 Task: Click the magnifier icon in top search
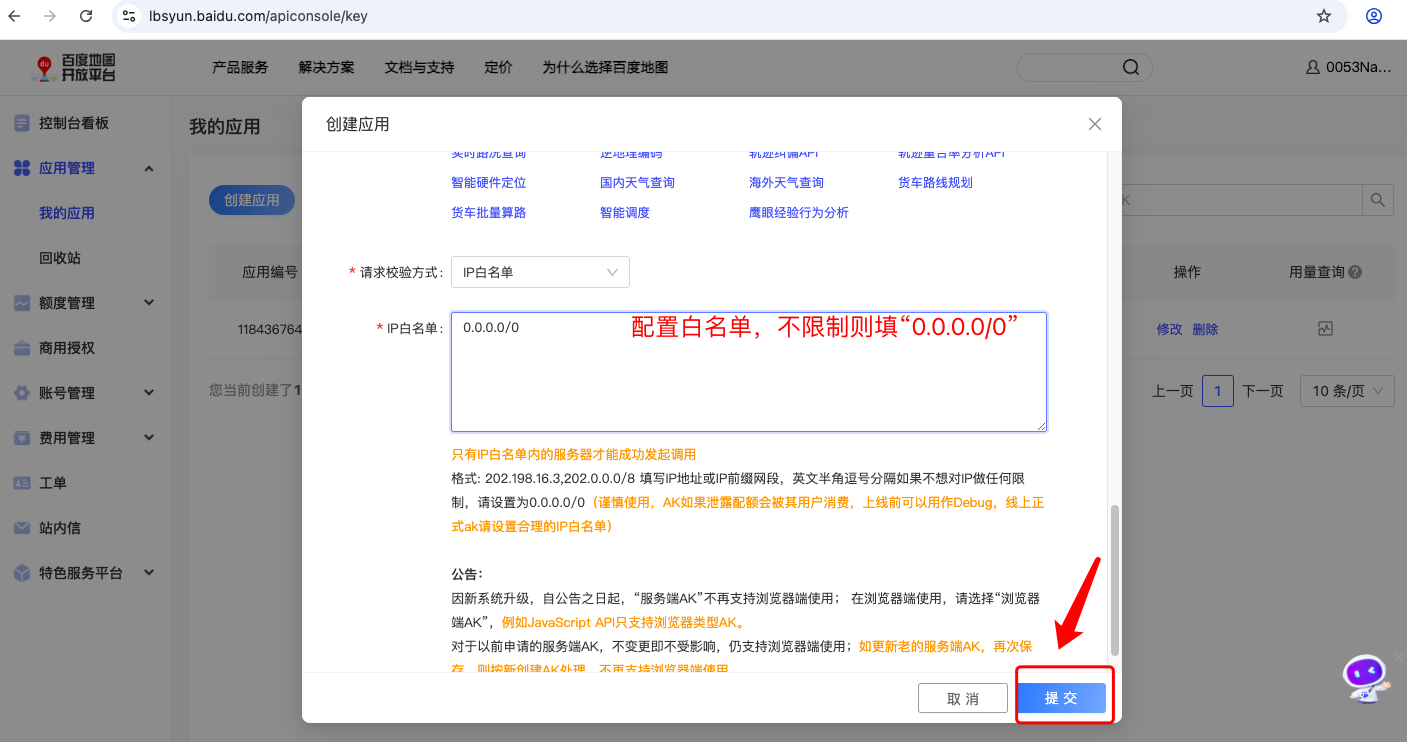click(1131, 67)
